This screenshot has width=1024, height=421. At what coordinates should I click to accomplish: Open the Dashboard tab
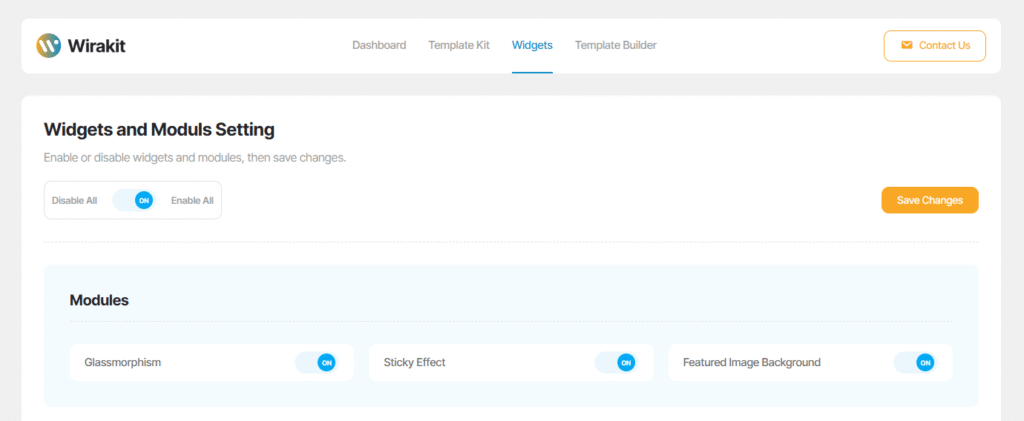379,45
